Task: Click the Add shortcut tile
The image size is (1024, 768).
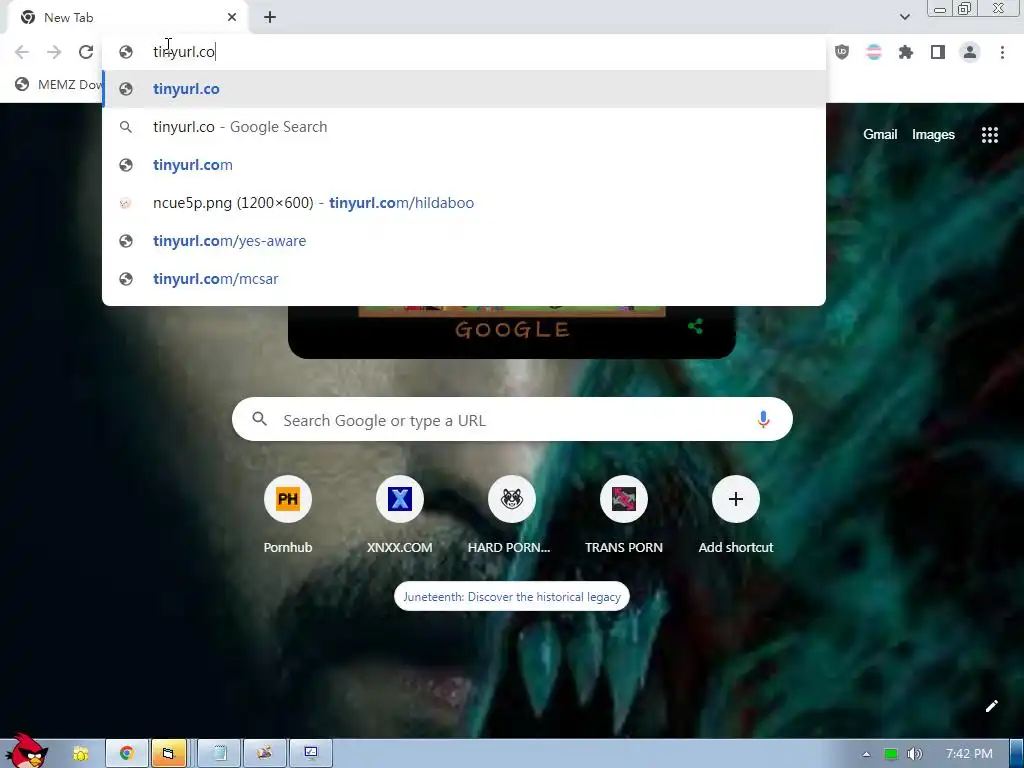Action: click(735, 515)
